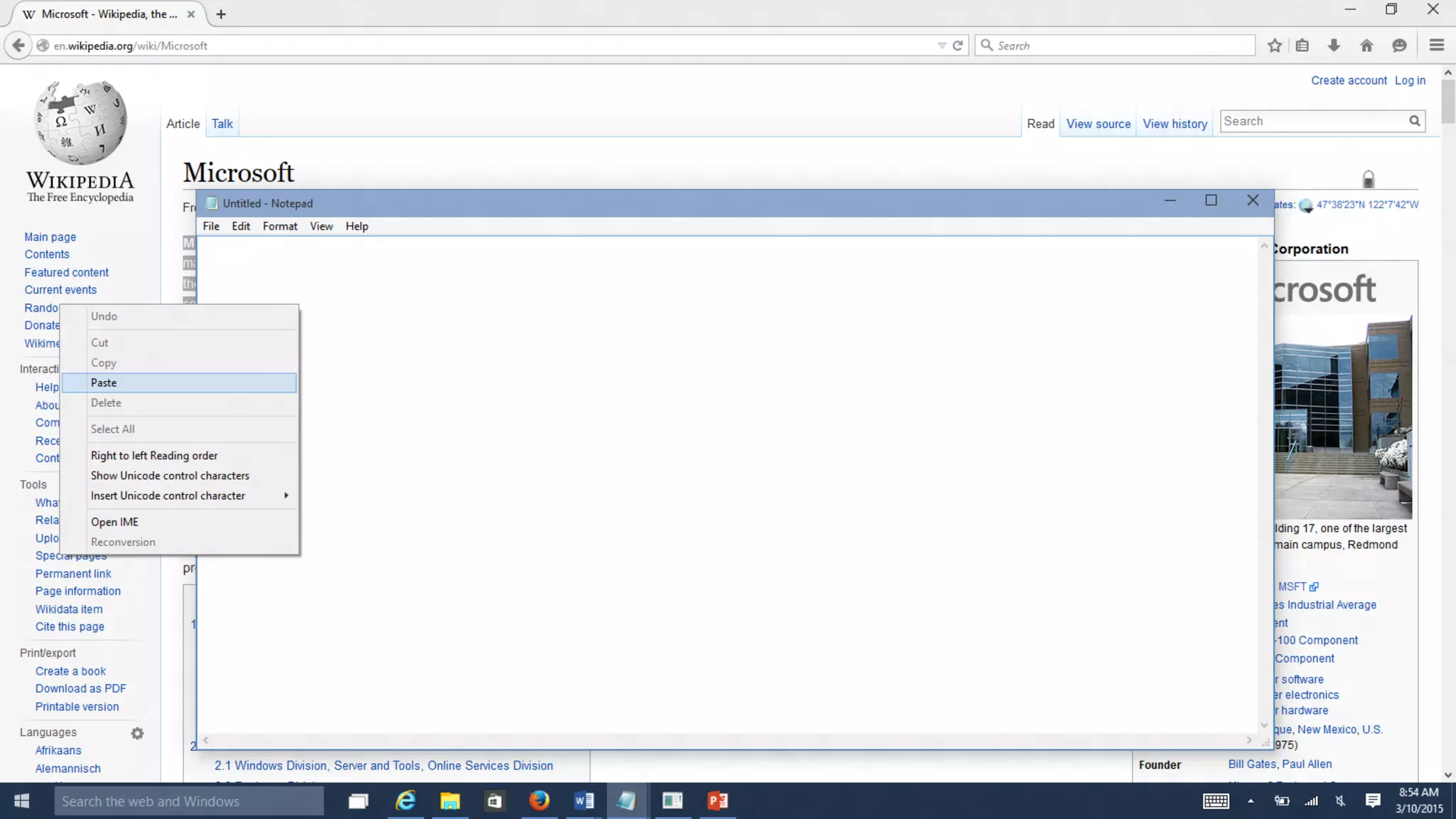
Task: Click the Wikipedia page vertical scrollbar thumb
Action: click(1447, 101)
